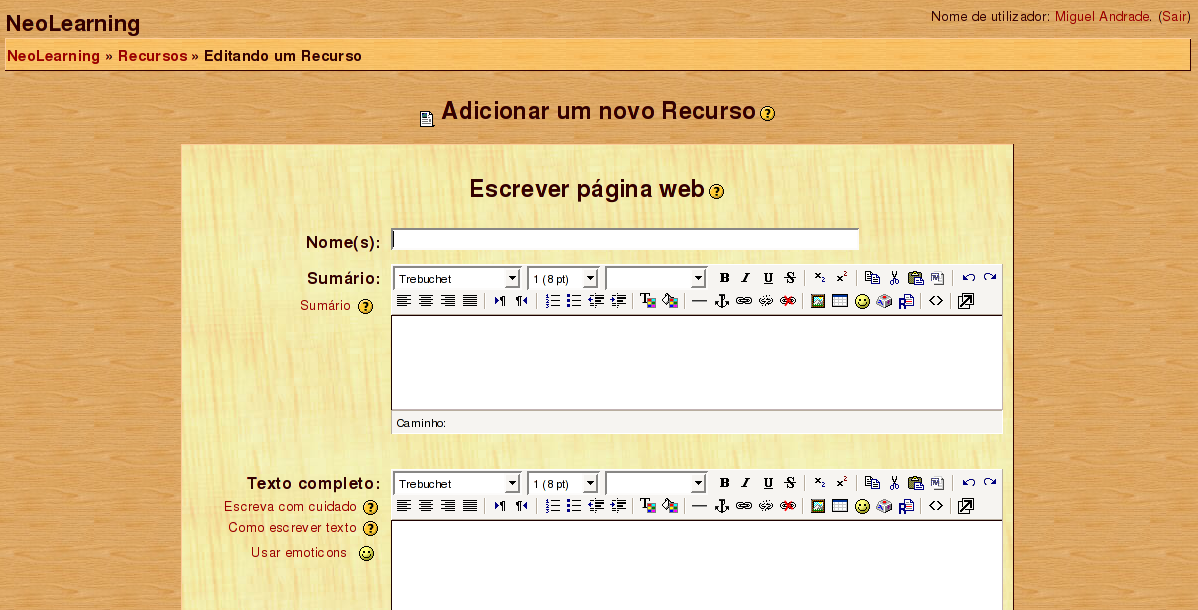
Task: Go to Recursos in the breadcrumb
Action: [152, 56]
